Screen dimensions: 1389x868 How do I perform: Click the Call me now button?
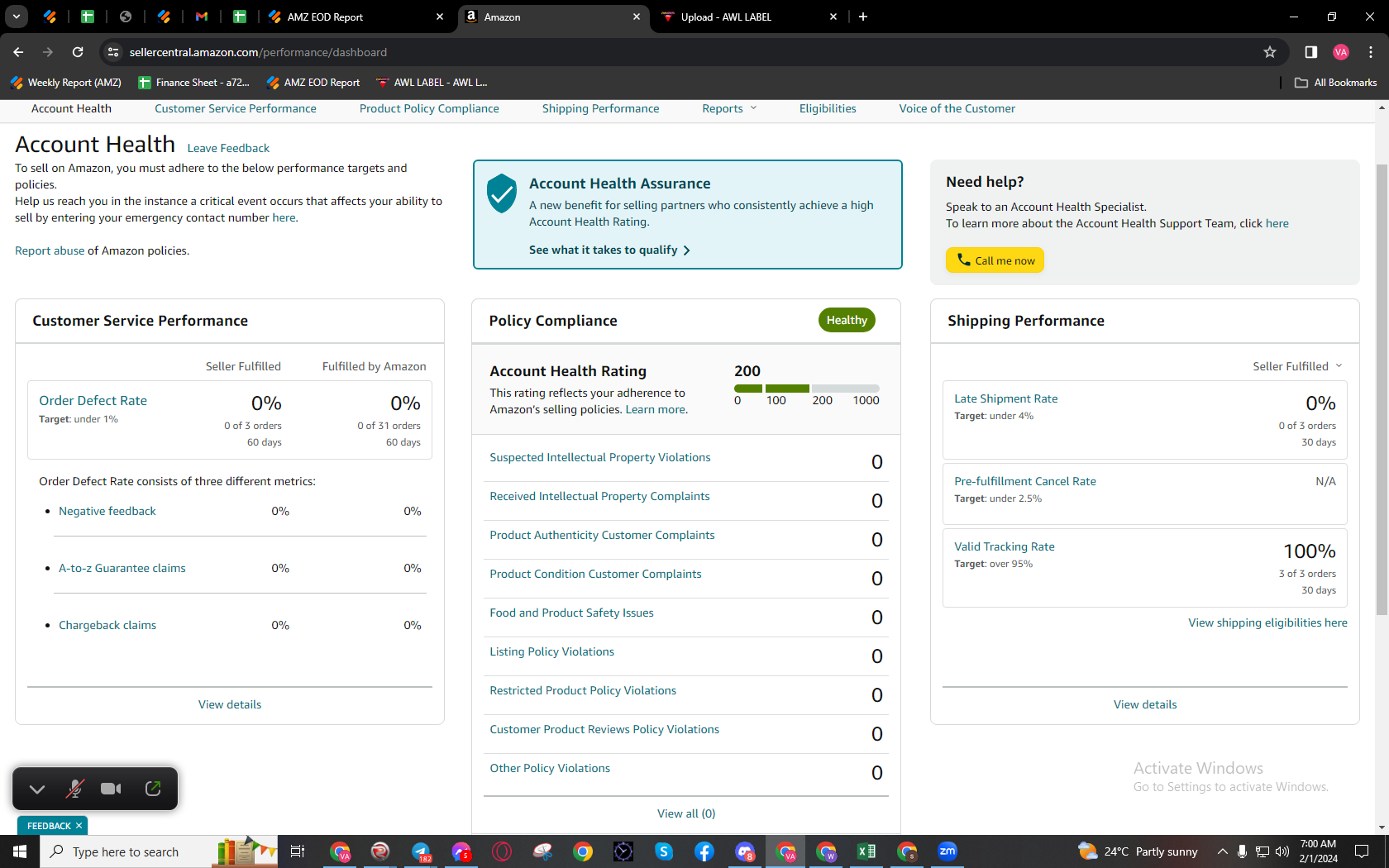tap(995, 260)
